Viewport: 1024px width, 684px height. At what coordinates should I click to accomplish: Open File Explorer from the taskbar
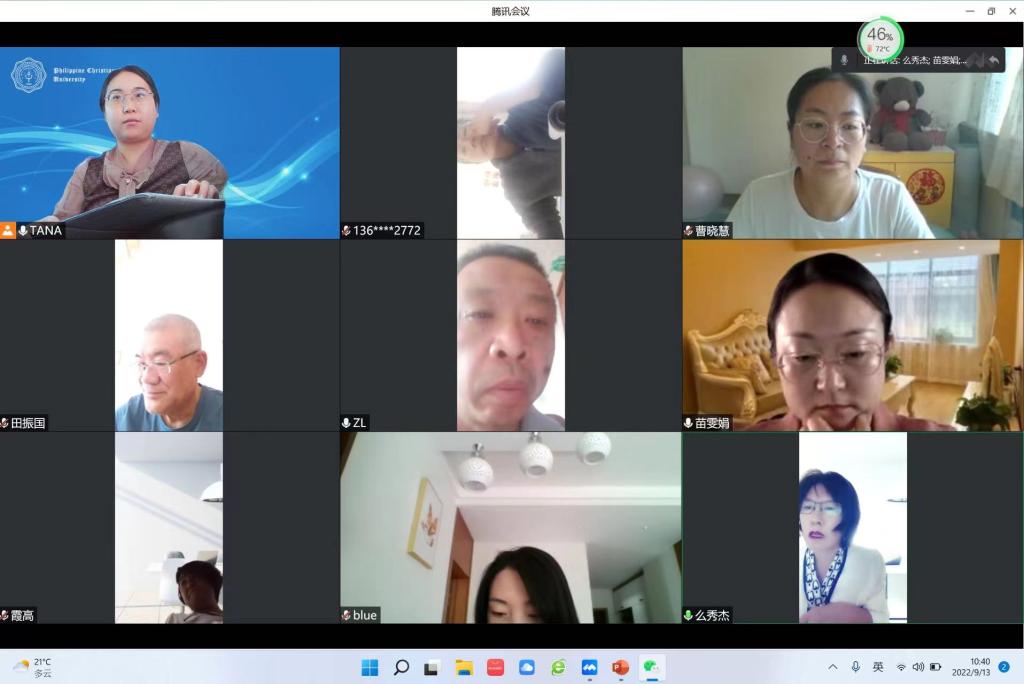coord(464,667)
